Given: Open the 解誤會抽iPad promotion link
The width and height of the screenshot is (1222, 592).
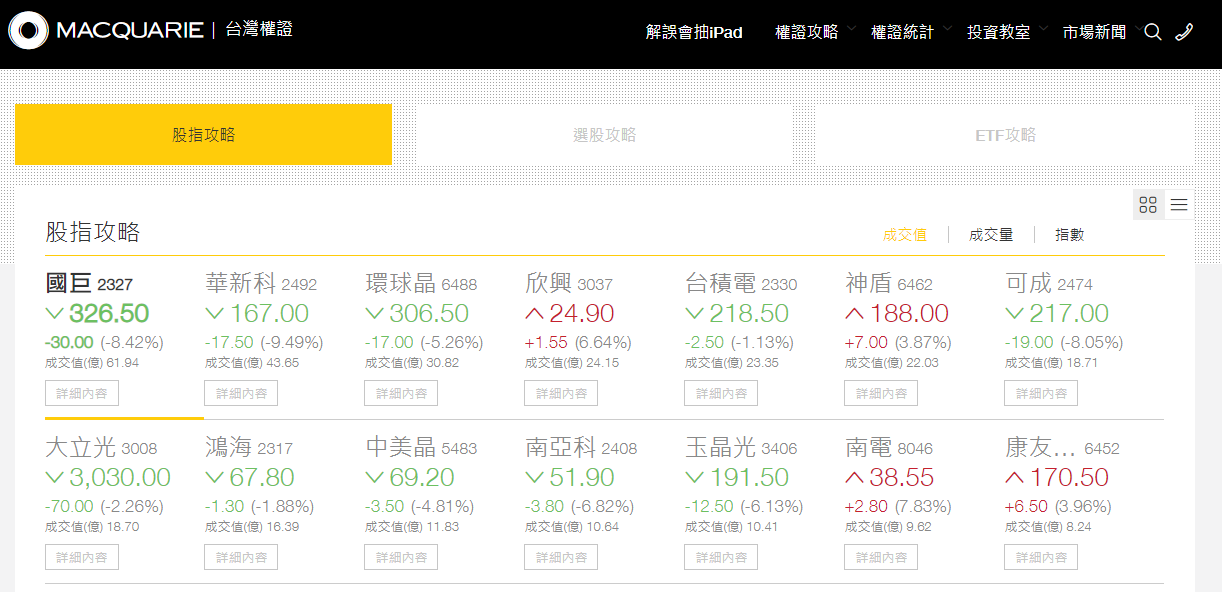Looking at the screenshot, I should point(694,32).
